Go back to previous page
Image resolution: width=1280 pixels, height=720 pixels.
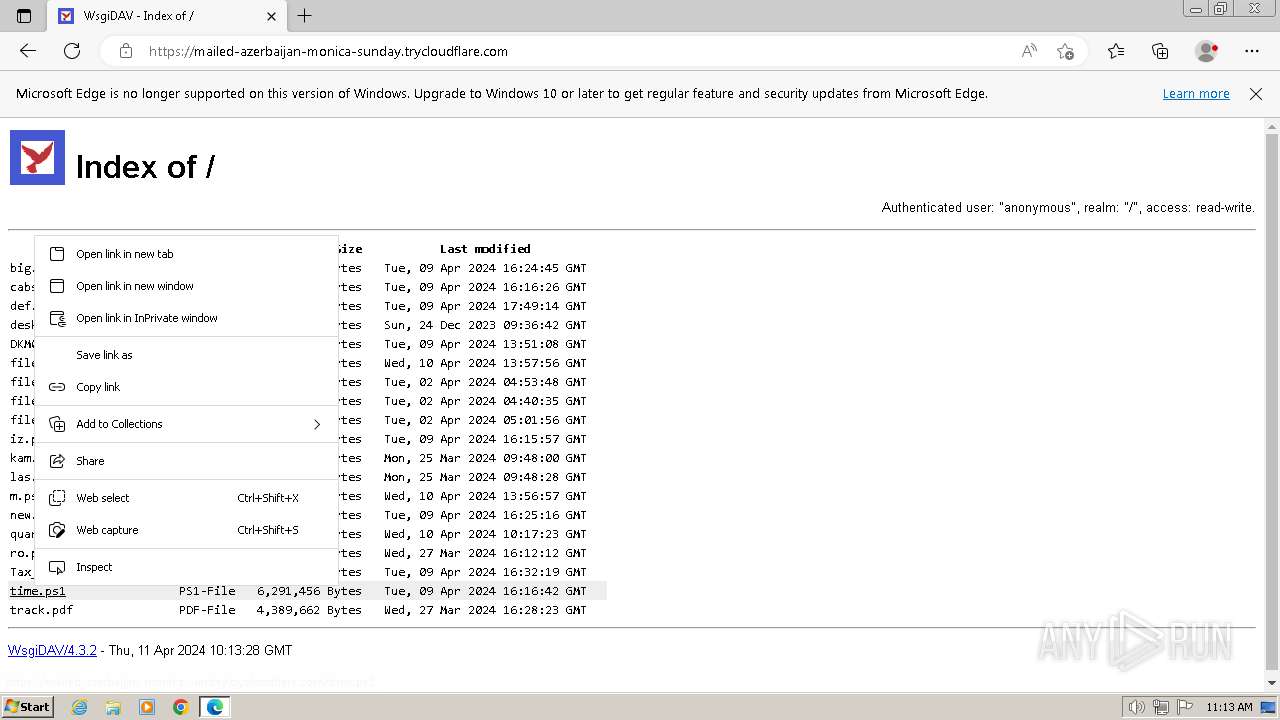28,51
